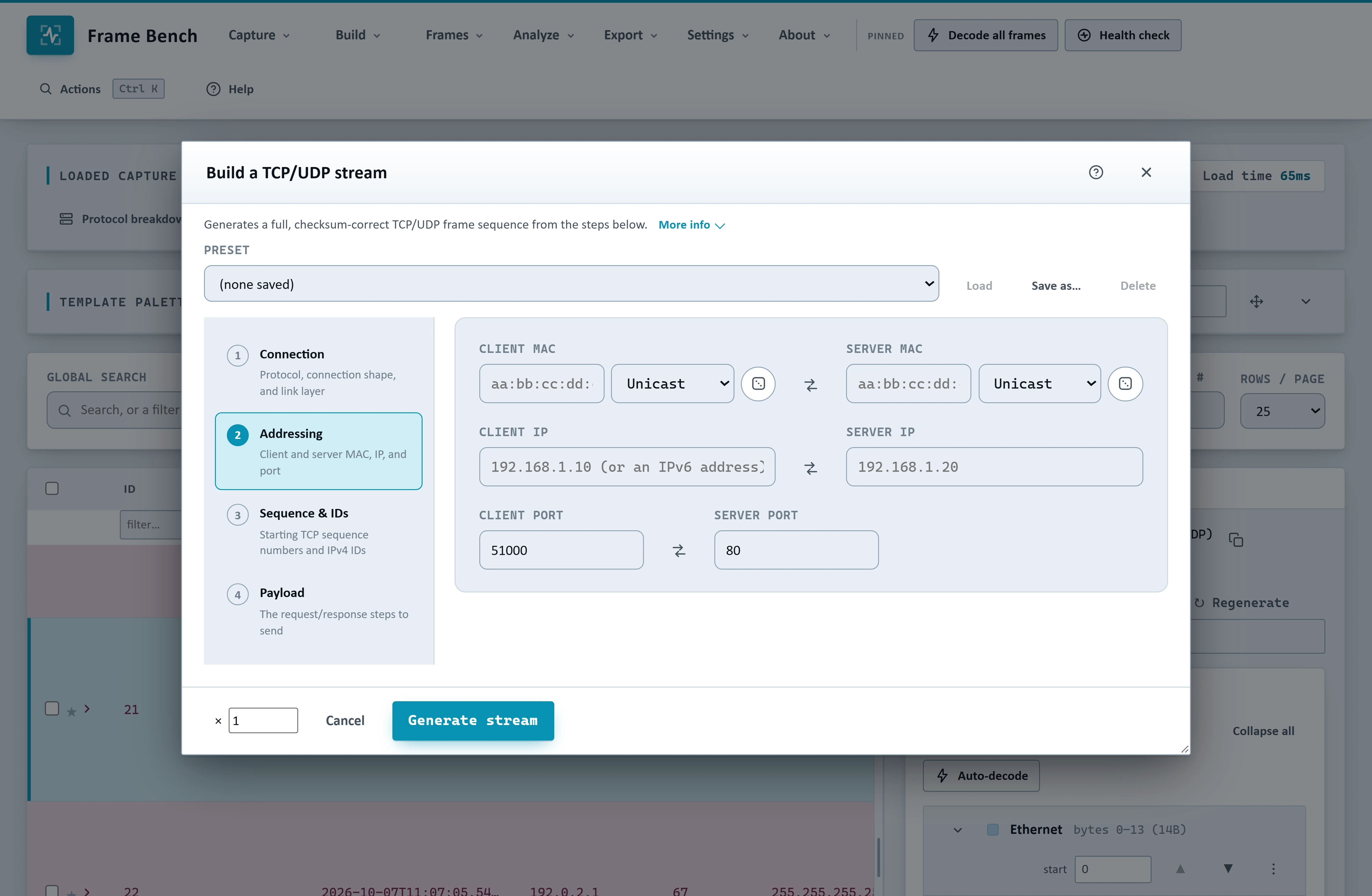Focus the Server IP input field
The height and width of the screenshot is (896, 1372).
994,467
